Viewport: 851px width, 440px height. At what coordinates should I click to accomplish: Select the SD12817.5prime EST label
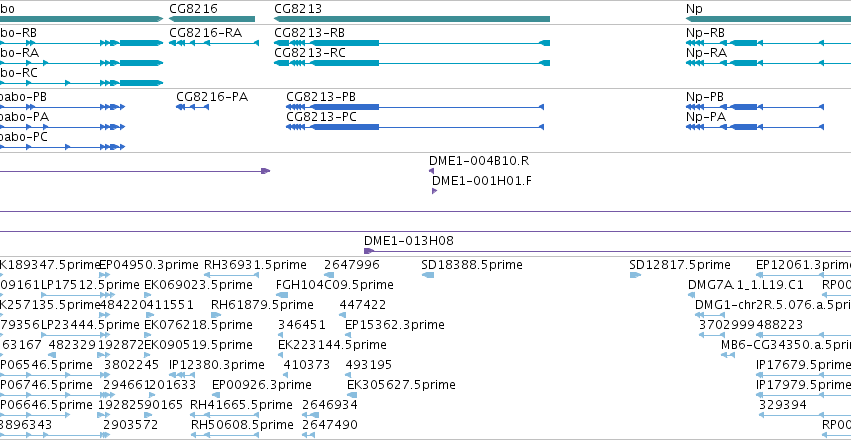coord(679,265)
